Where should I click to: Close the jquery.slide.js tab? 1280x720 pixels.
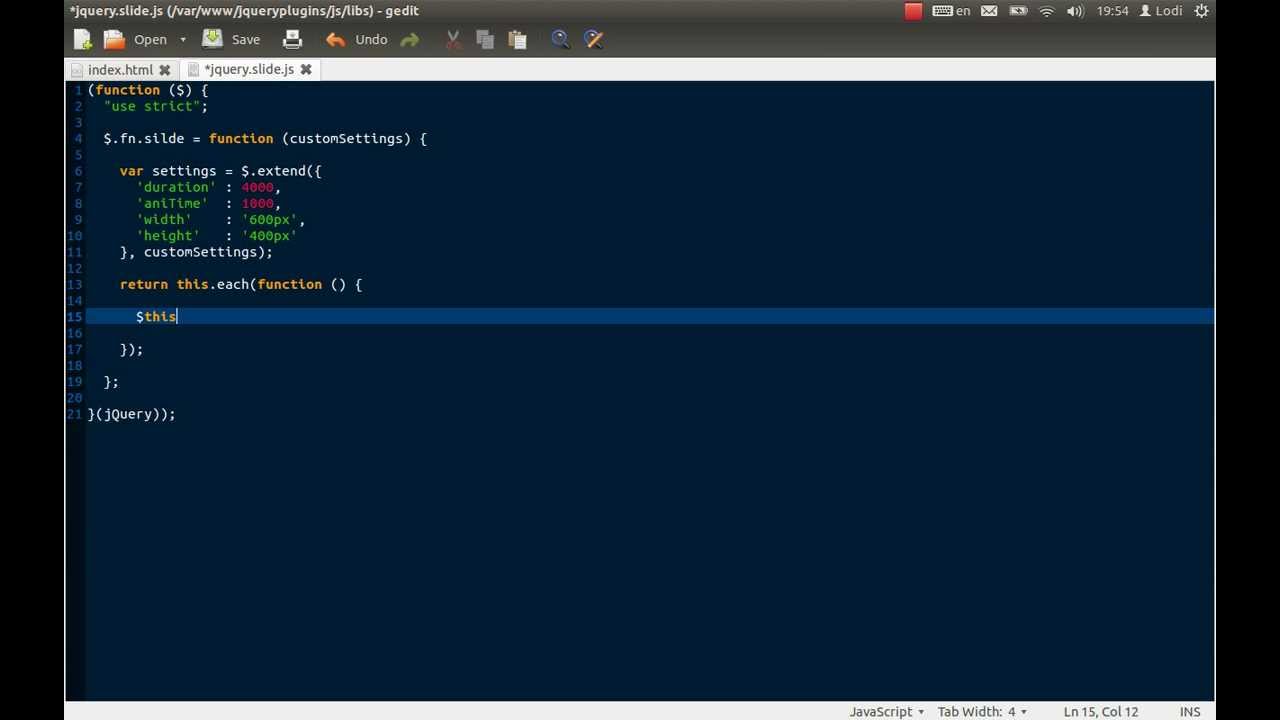[x=306, y=69]
